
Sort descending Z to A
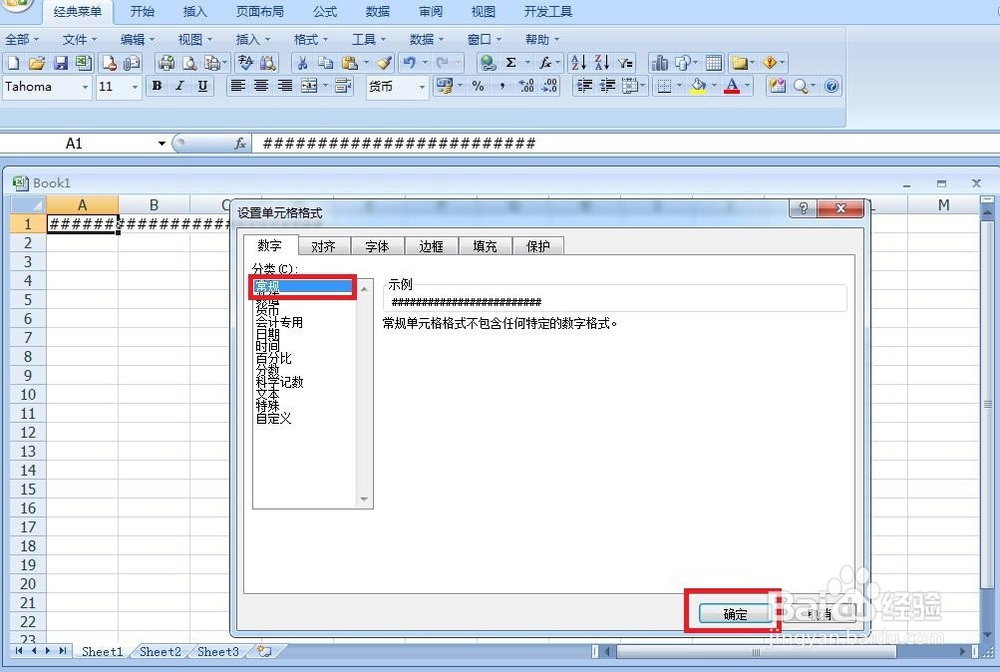coord(602,62)
